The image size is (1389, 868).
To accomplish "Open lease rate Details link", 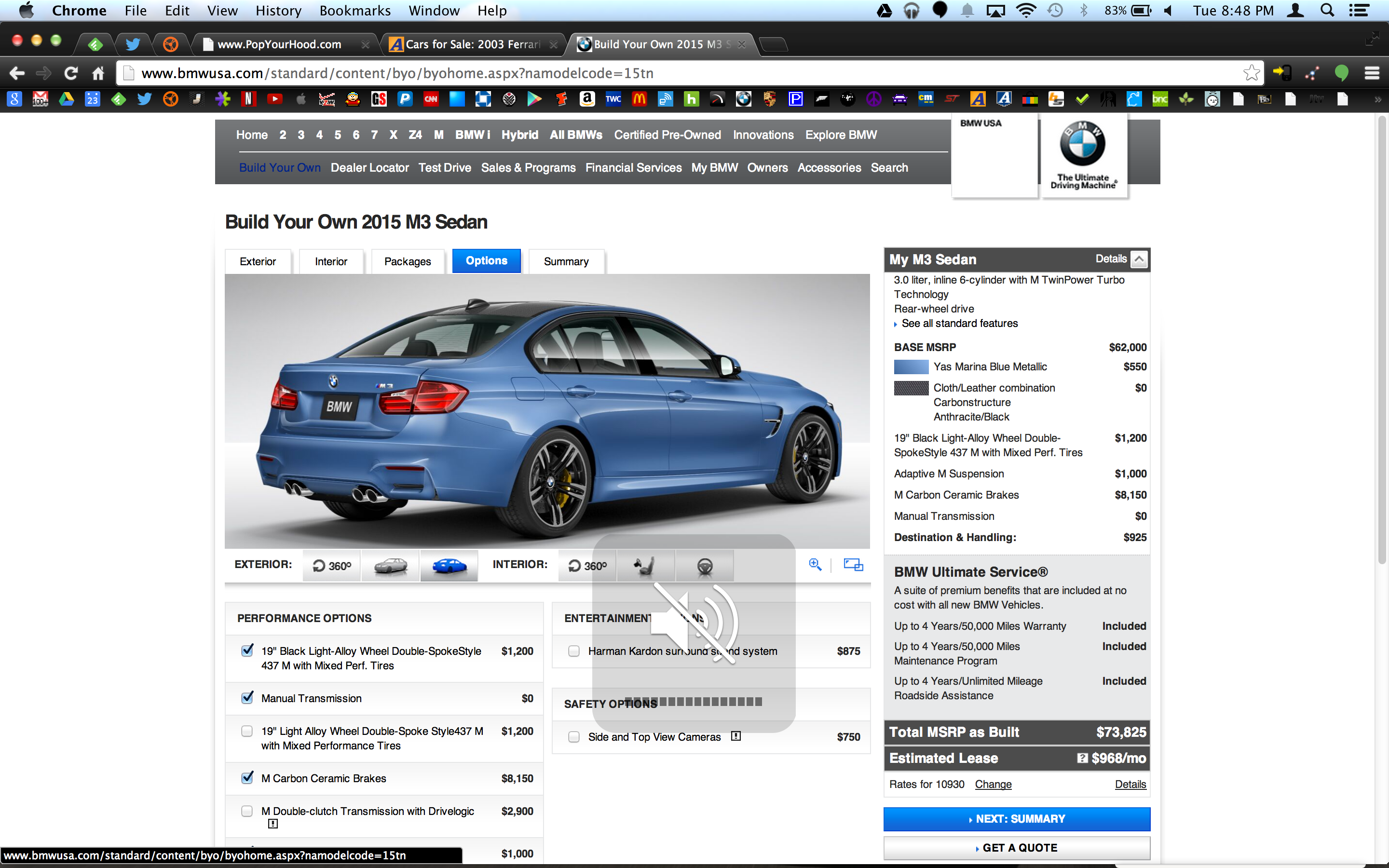I will tap(1130, 784).
